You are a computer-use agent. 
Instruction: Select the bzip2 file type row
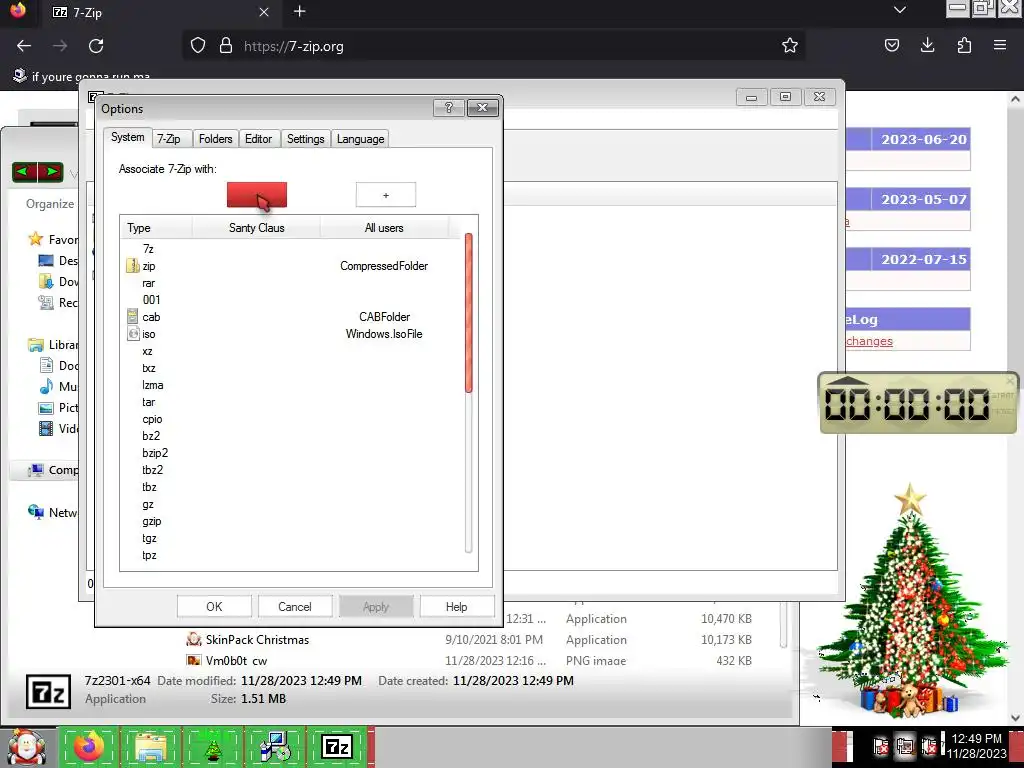point(291,453)
